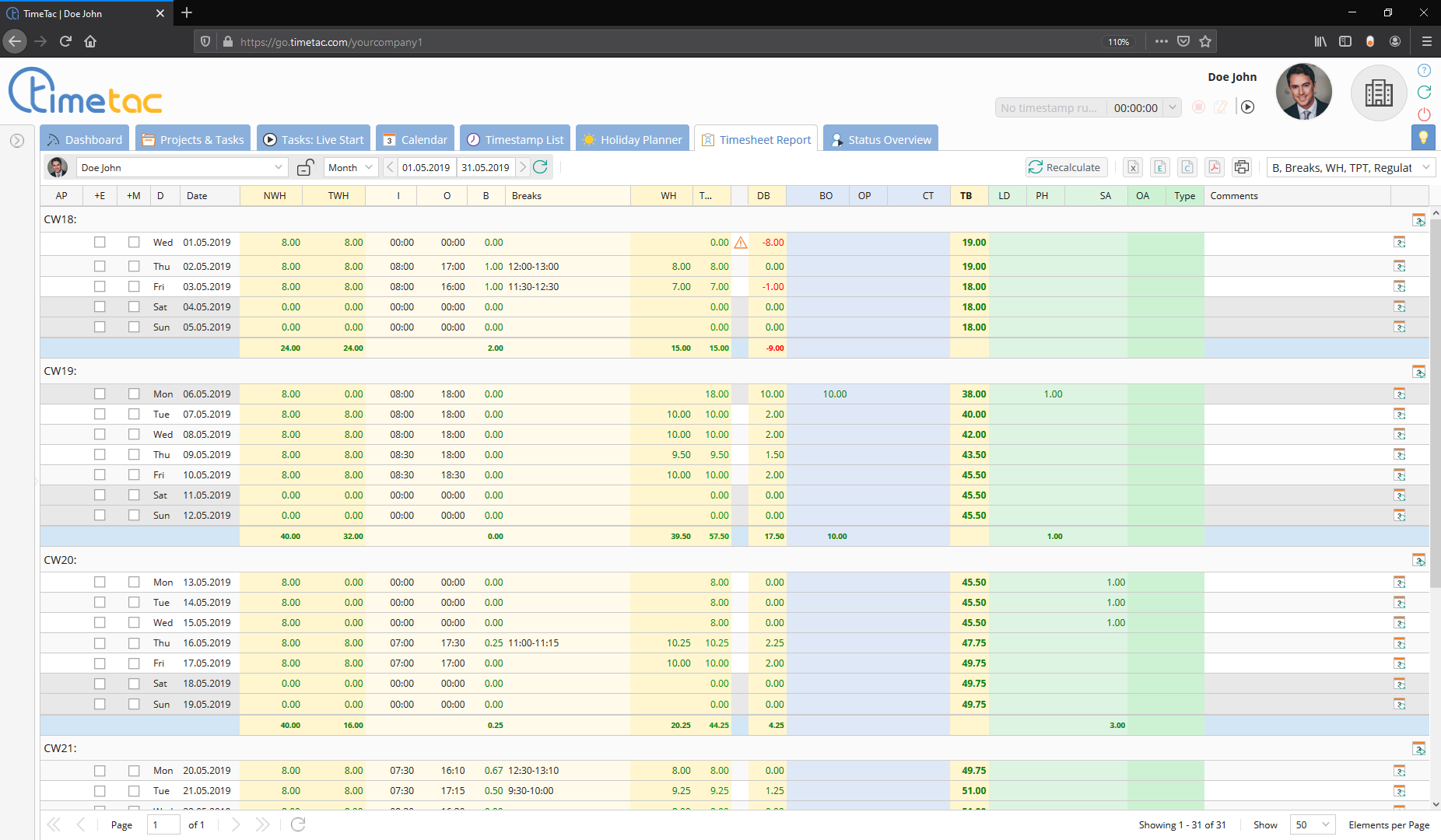Screen dimensions: 1441x840
Task: Click the company building icon
Action: pyautogui.click(x=1379, y=93)
